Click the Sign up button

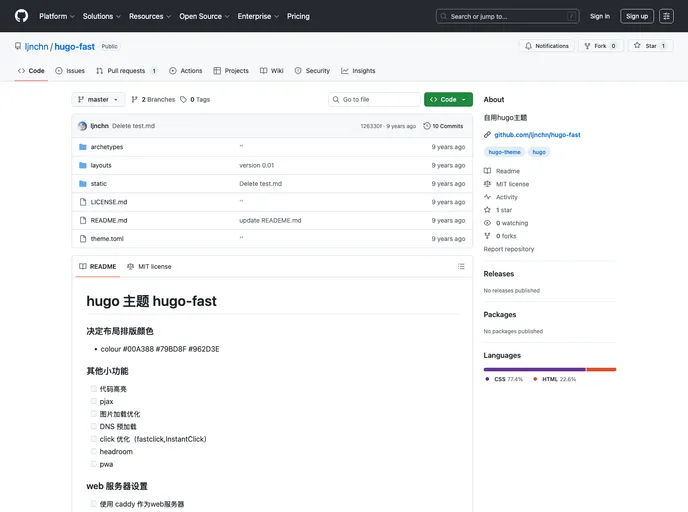[x=636, y=16]
